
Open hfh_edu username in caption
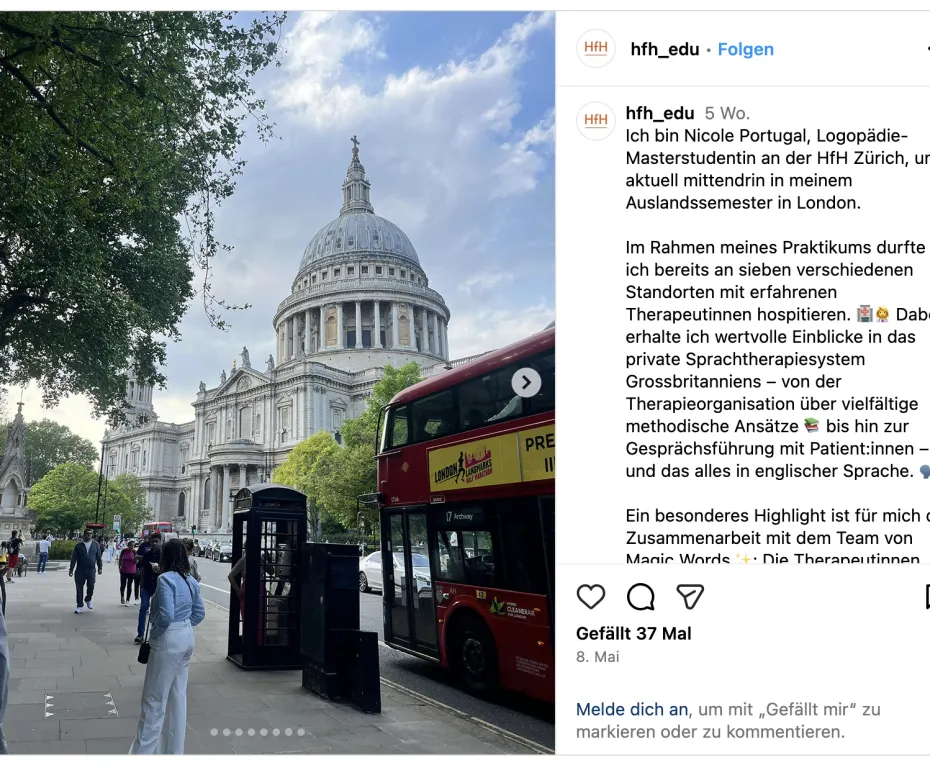[660, 113]
